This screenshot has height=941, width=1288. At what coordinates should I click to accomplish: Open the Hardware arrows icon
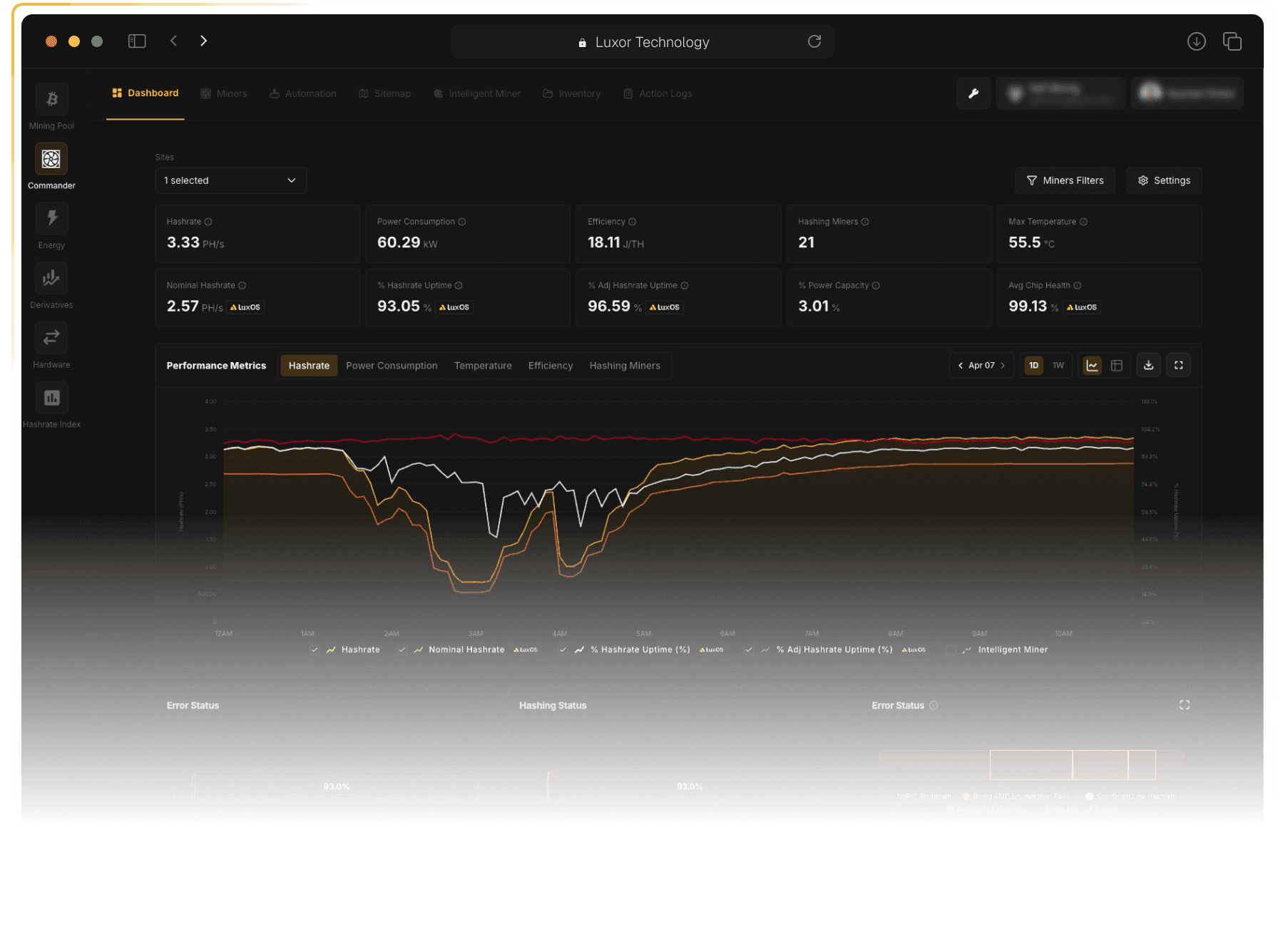pos(51,338)
